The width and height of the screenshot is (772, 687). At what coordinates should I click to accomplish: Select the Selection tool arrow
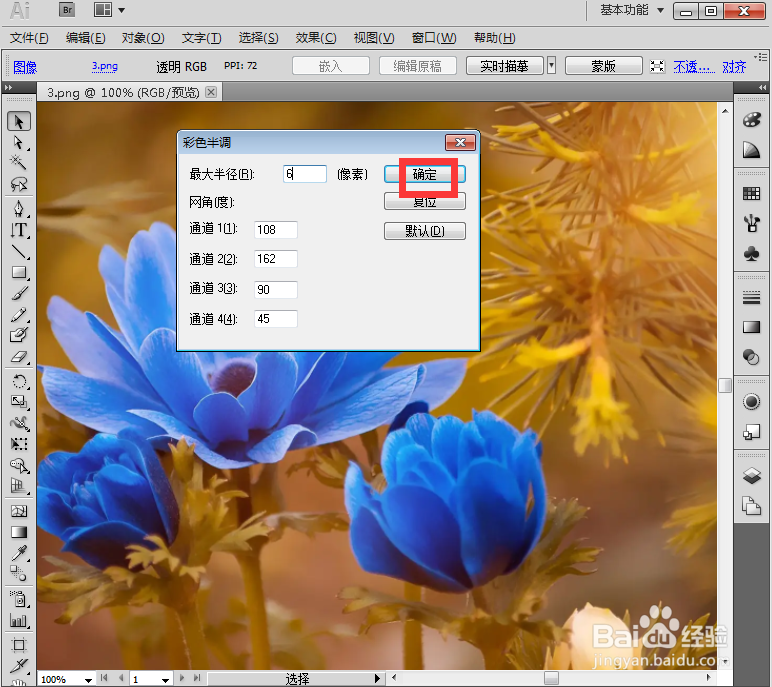click(19, 122)
